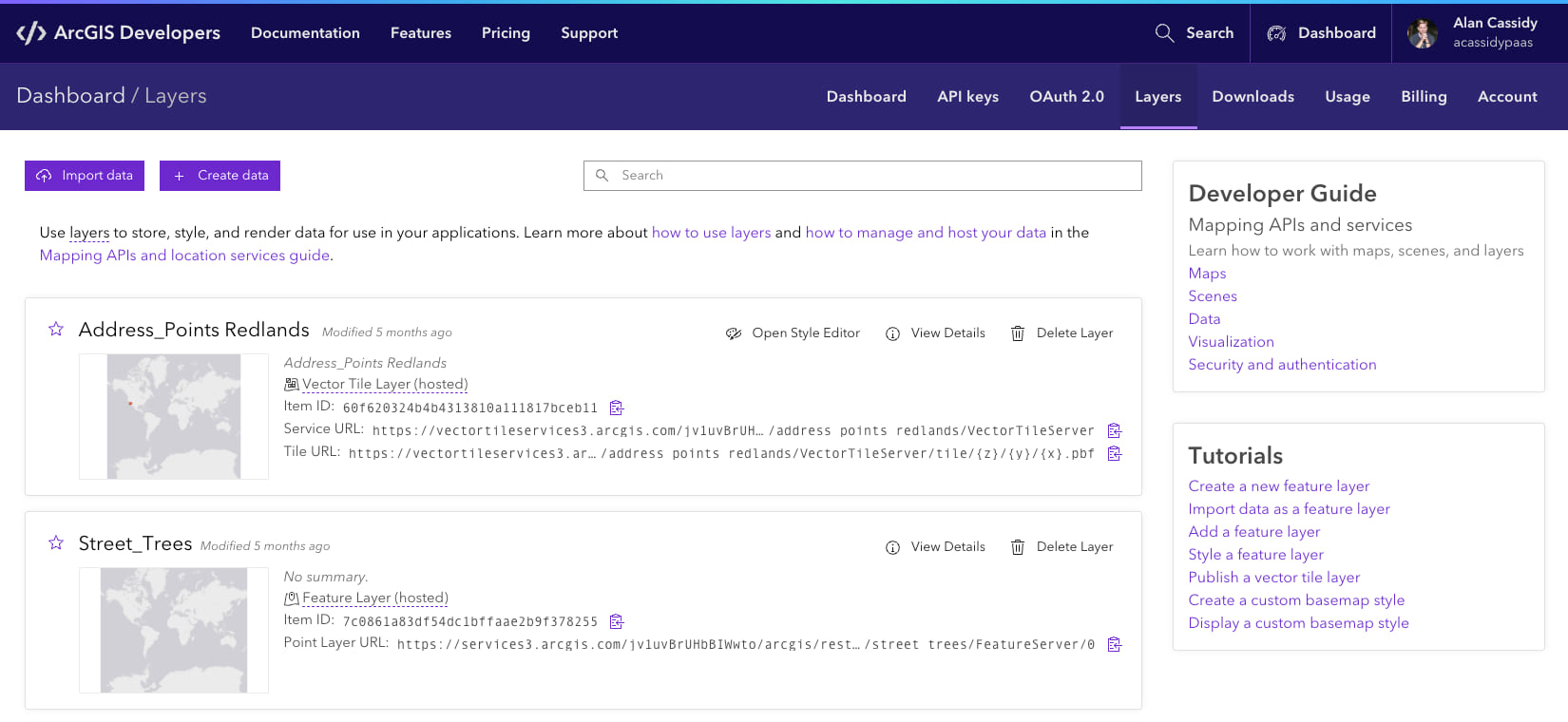Image resolution: width=1568 pixels, height=722 pixels.
Task: Click the Dashboard gauge icon in top bar
Action: 1276,33
